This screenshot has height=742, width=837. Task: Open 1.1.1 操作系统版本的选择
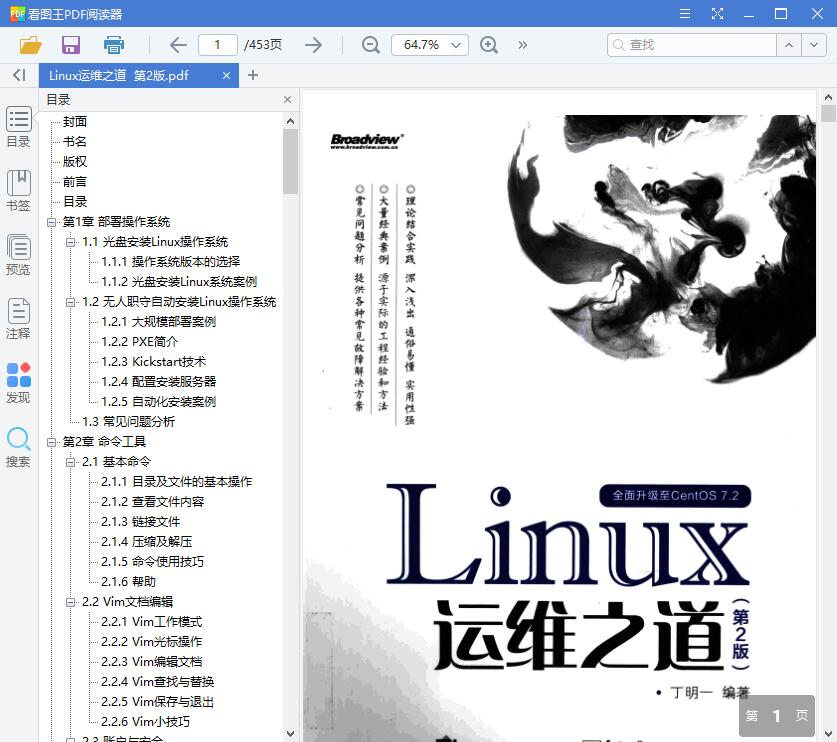(x=171, y=262)
